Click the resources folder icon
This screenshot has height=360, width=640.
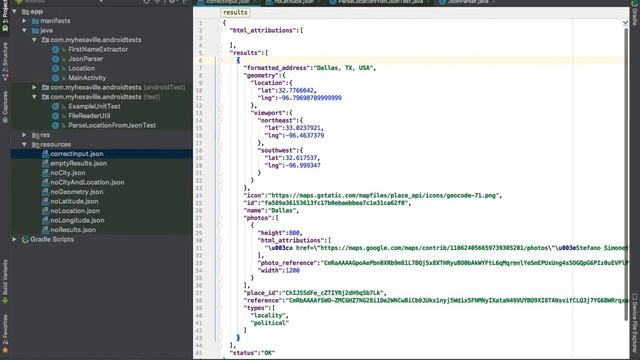click(x=36, y=144)
